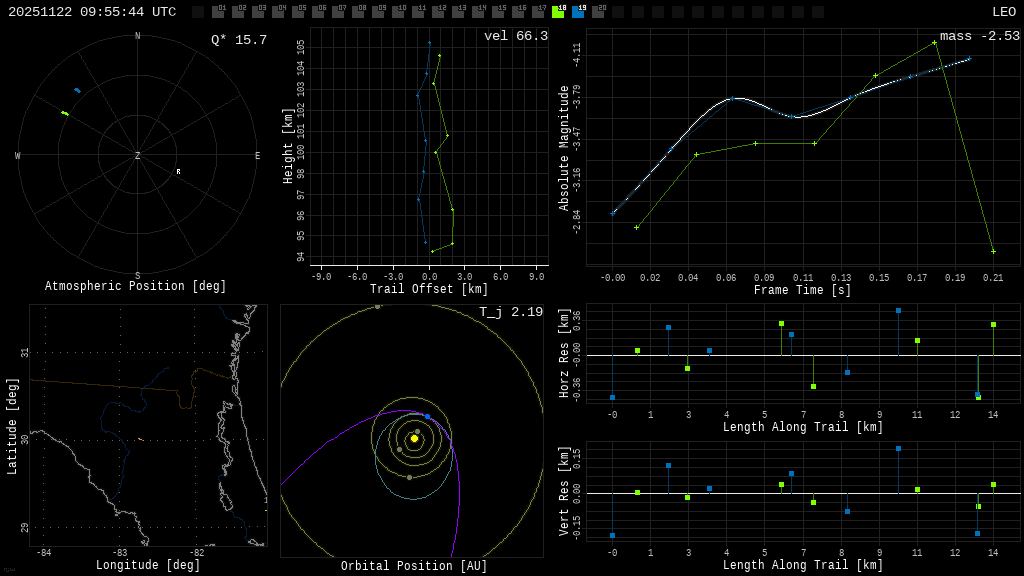Toggle station indicator box 14

point(478,12)
